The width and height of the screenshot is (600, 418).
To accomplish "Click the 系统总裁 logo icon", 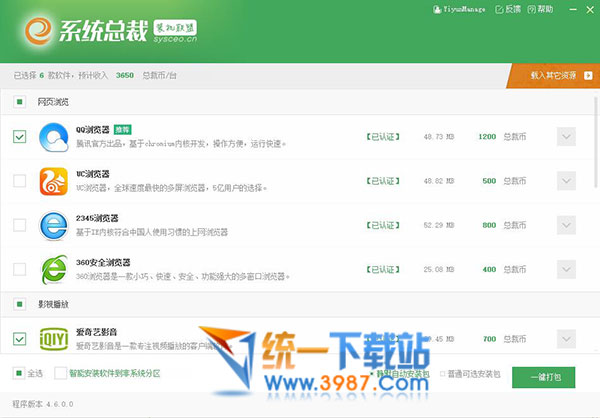I will click(x=38, y=31).
